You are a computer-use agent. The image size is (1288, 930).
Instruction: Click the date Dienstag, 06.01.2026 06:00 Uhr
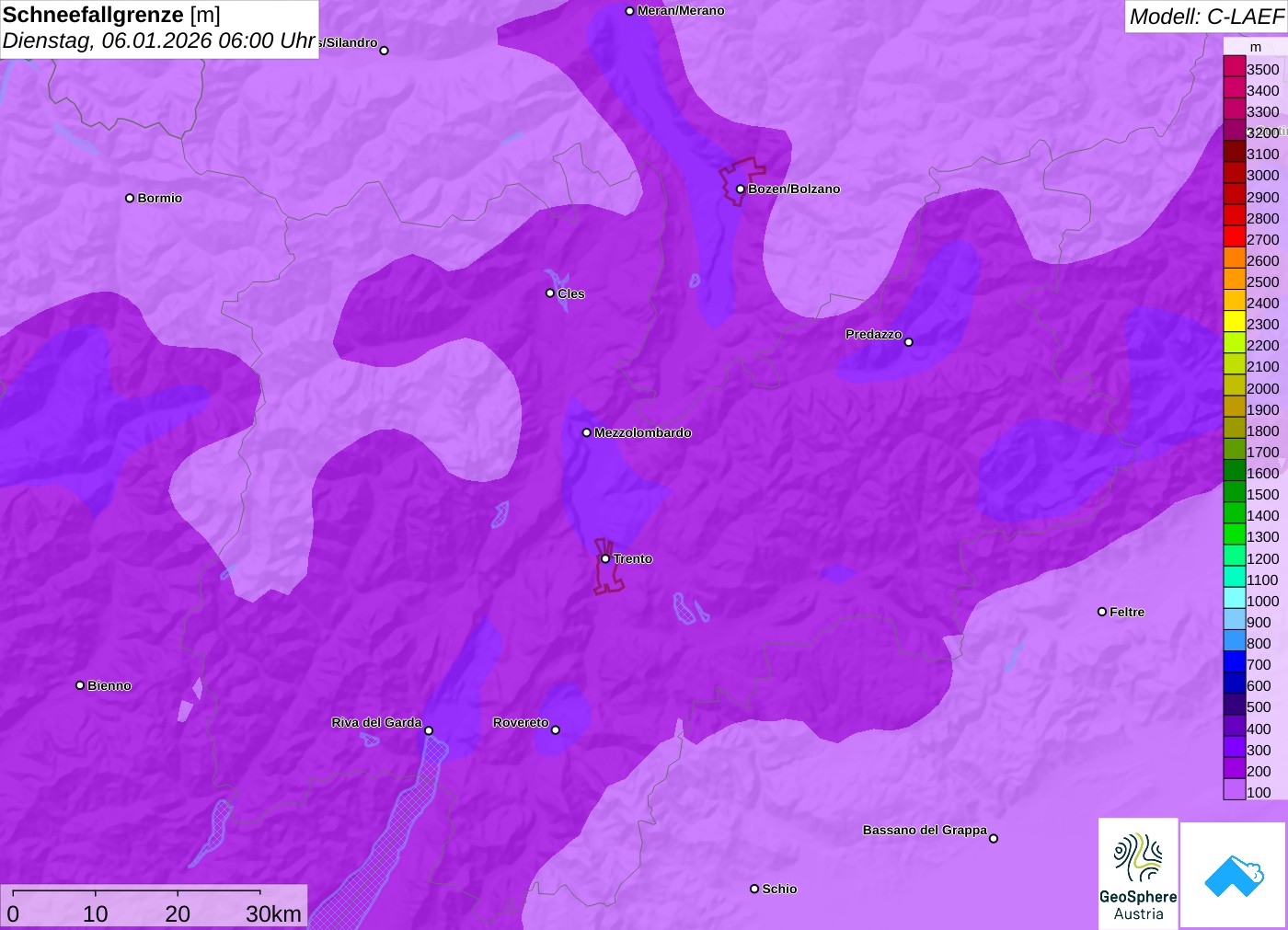[159, 41]
